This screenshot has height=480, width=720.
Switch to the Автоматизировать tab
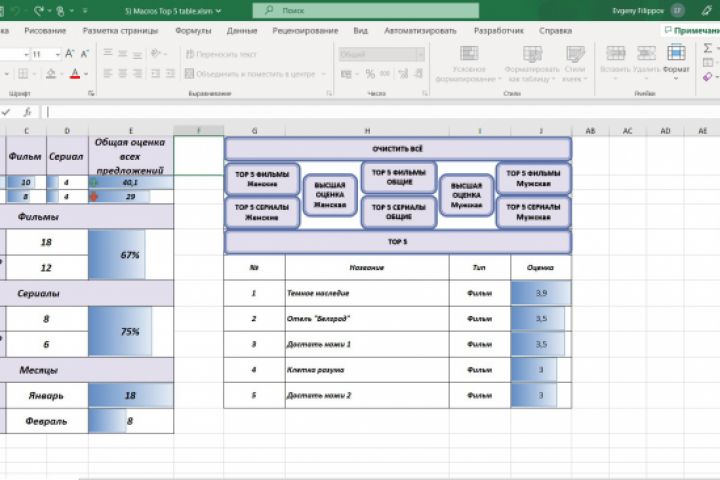420,31
